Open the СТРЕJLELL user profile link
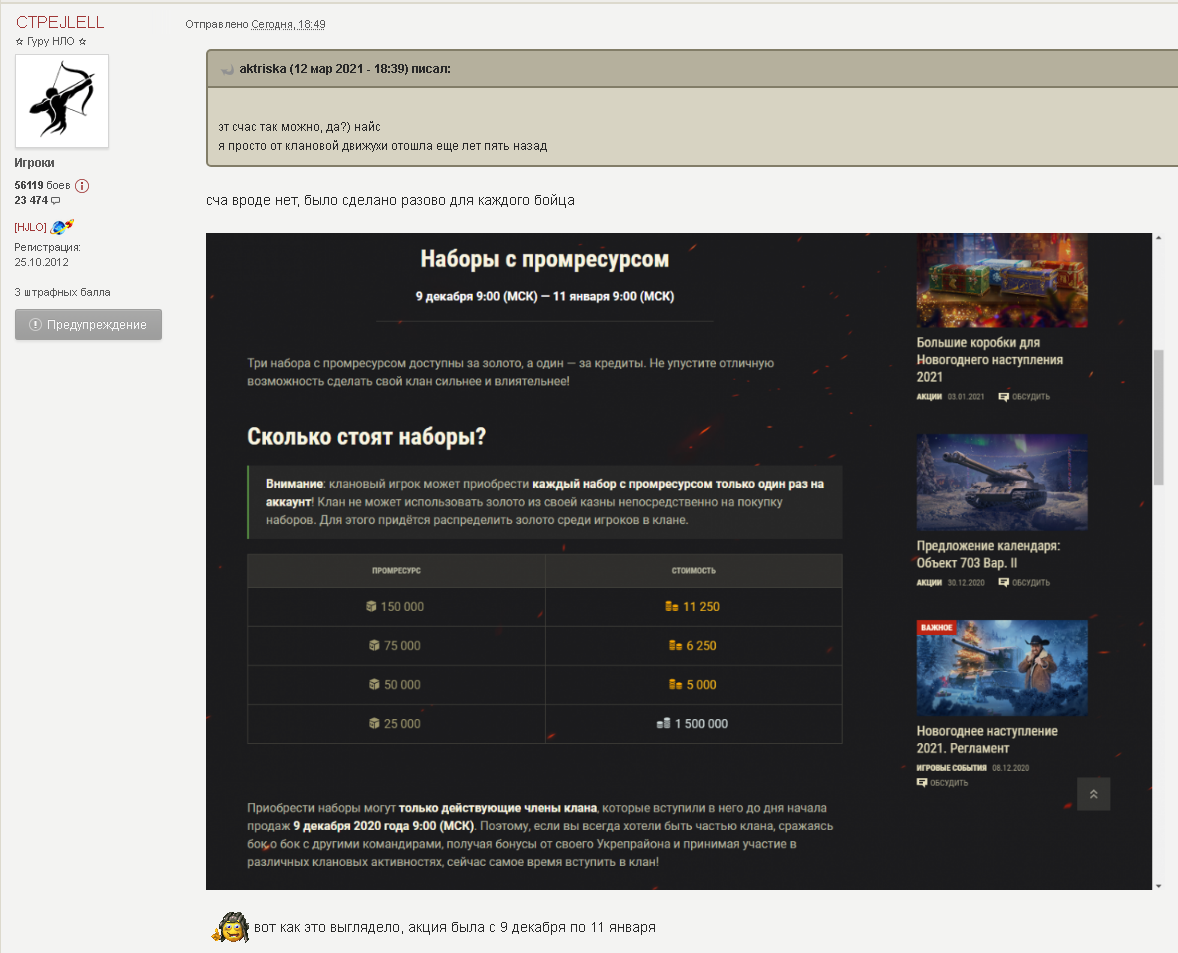1178x953 pixels. 60,23
